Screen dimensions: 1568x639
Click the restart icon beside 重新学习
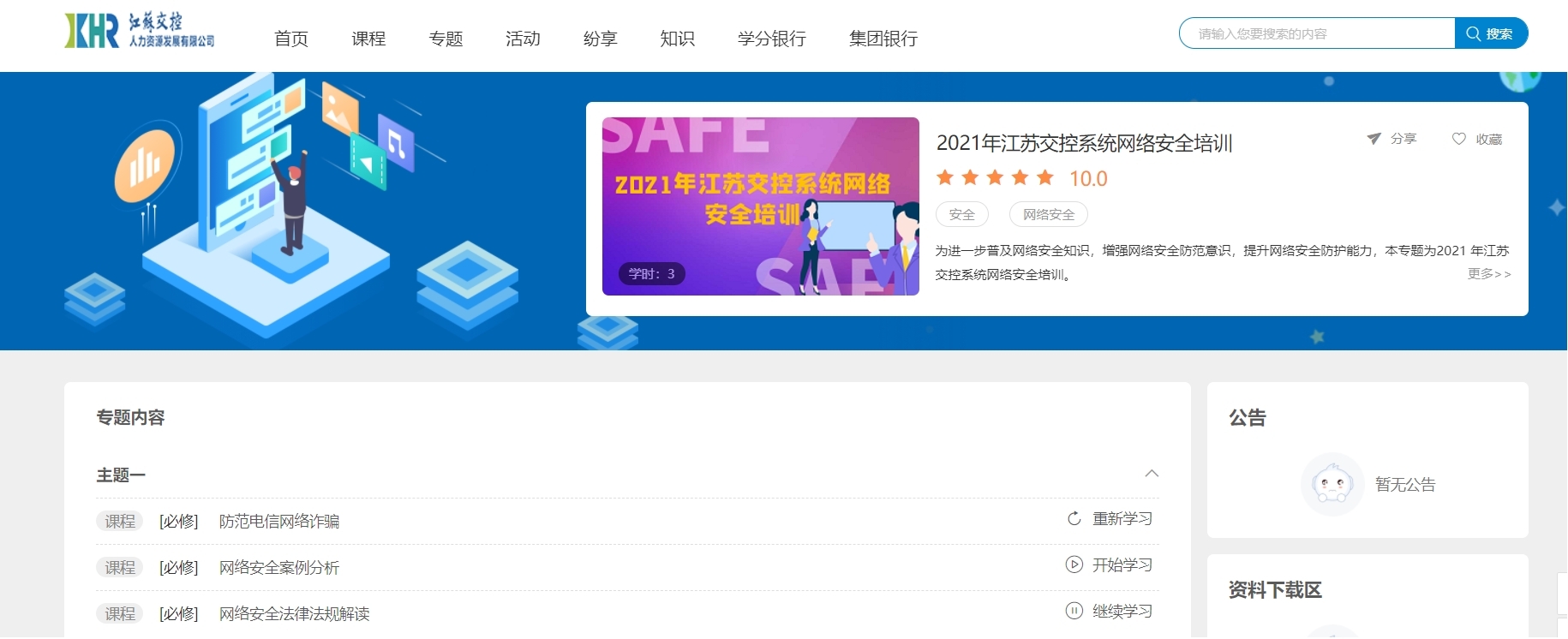(x=1074, y=519)
